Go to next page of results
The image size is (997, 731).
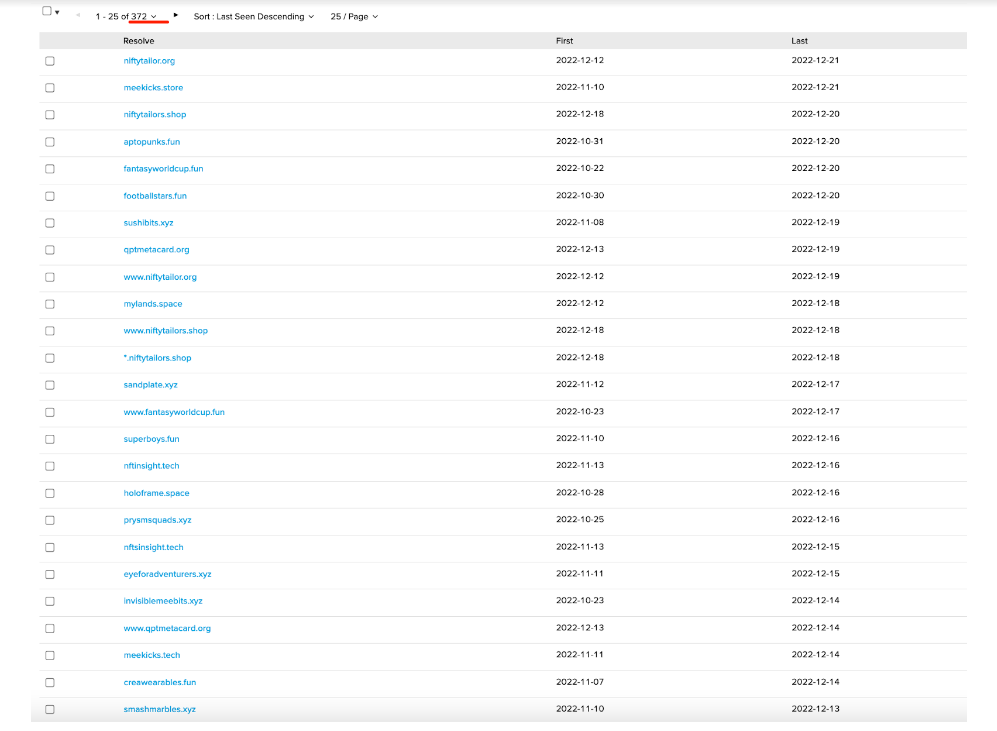click(176, 16)
